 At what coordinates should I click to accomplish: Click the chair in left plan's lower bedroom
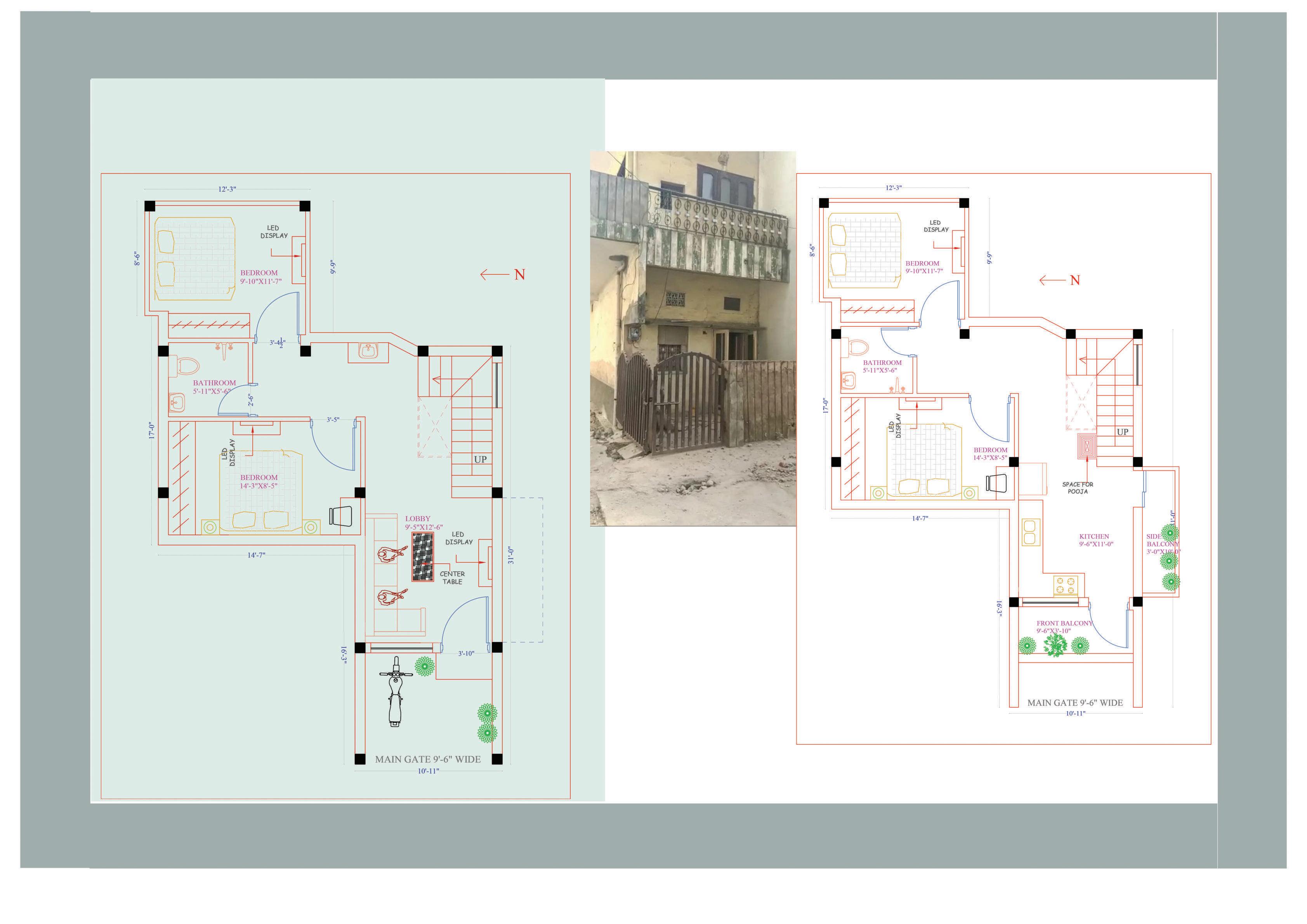pos(340,516)
